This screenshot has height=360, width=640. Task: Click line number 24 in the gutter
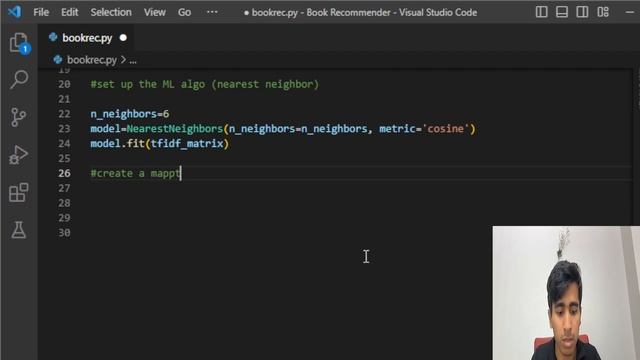pos(64,144)
